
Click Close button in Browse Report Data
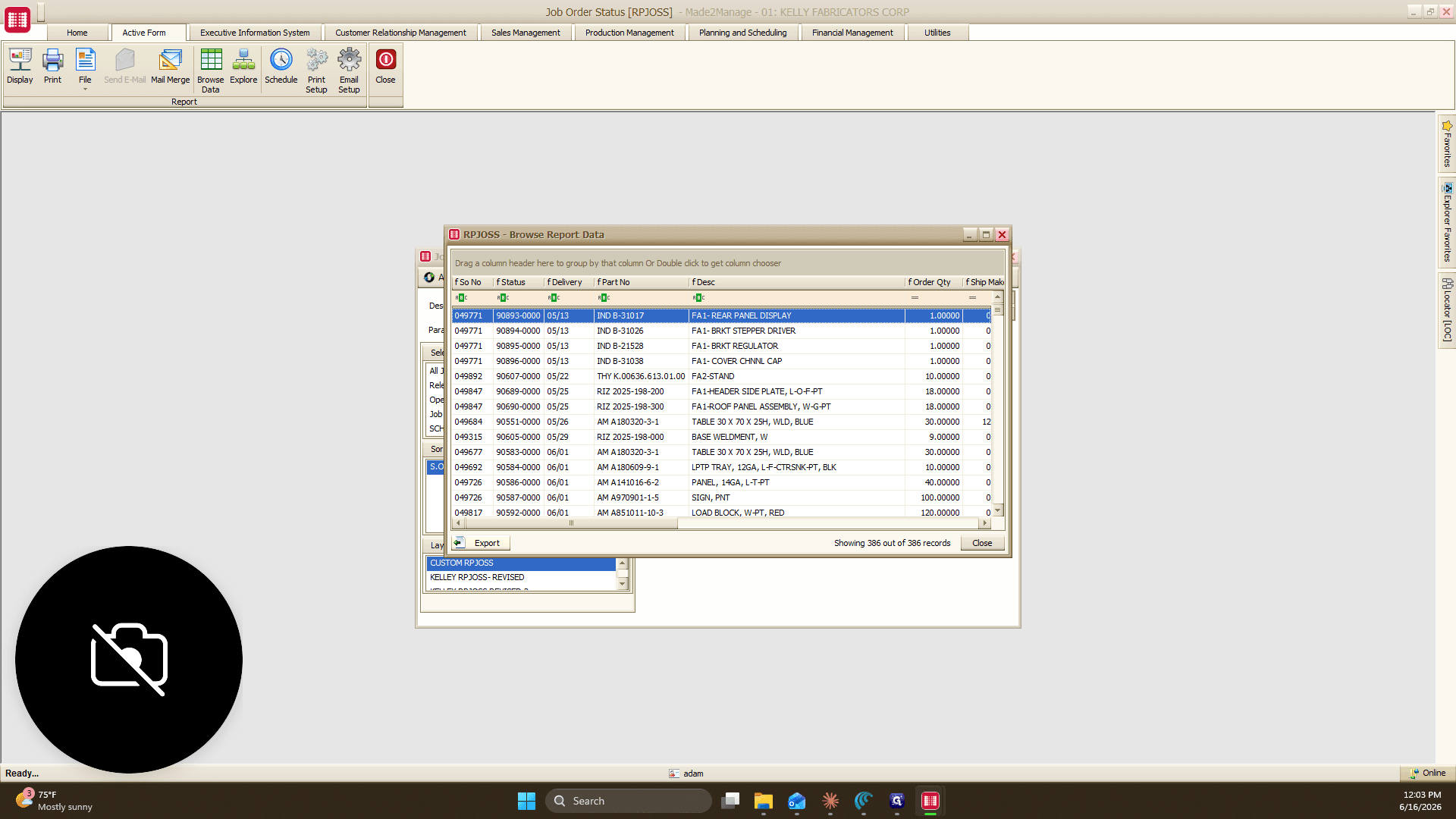982,543
